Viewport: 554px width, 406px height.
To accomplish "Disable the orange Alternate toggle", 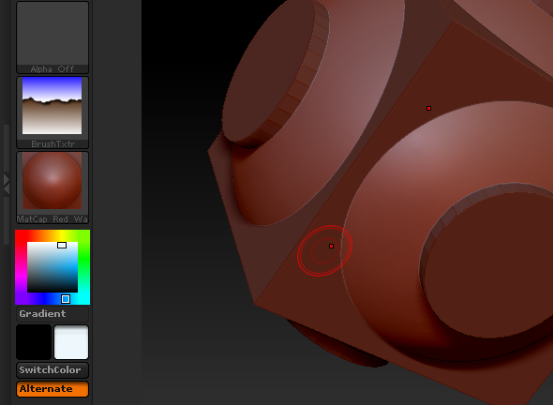I will tap(52, 389).
